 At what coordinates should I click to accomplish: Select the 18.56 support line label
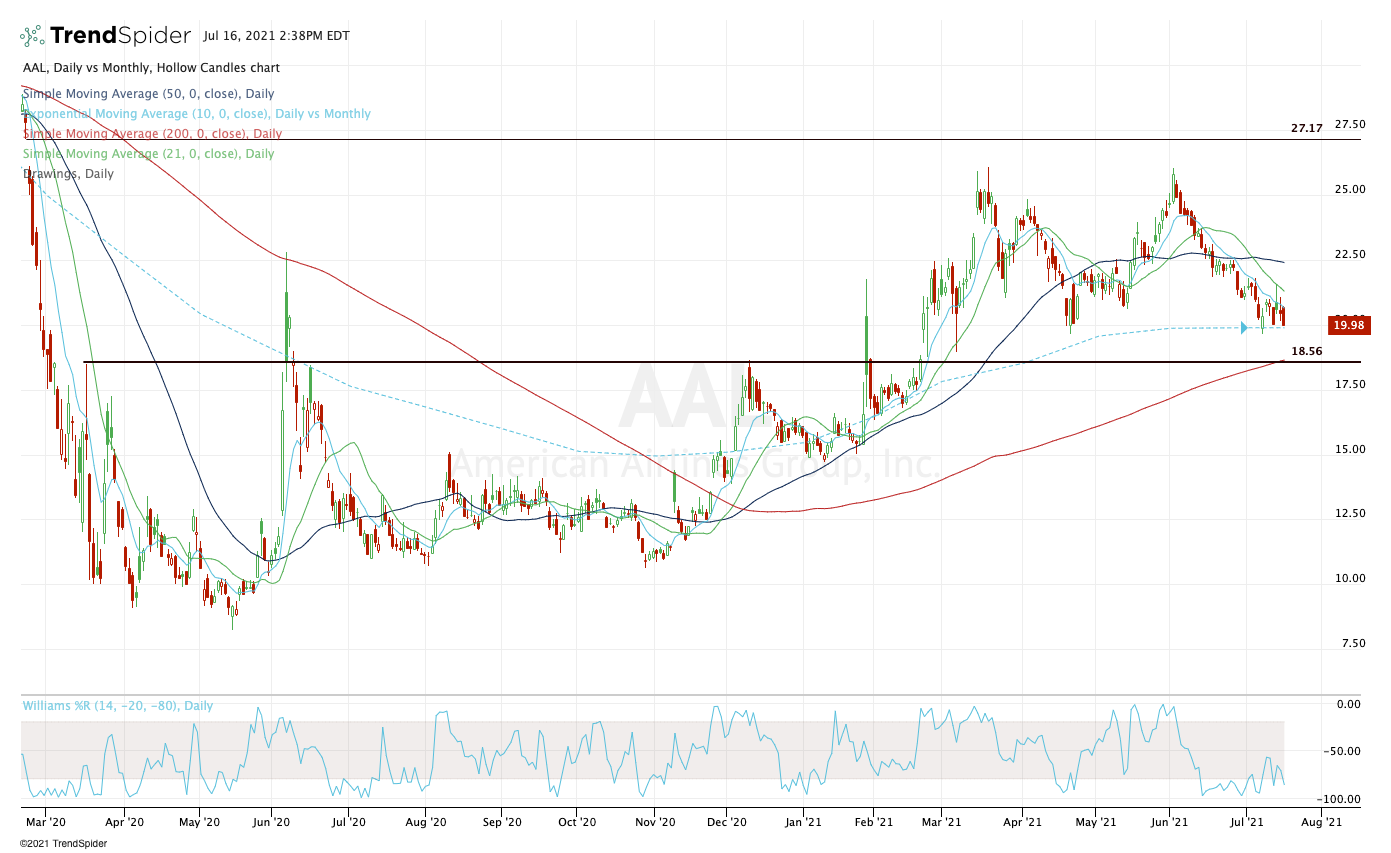[1308, 352]
